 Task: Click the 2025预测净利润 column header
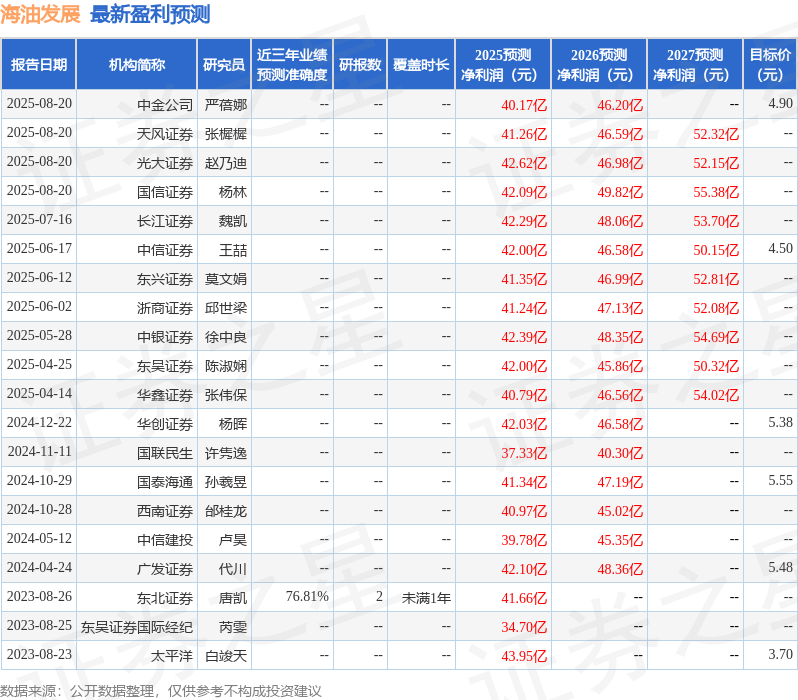click(x=503, y=65)
